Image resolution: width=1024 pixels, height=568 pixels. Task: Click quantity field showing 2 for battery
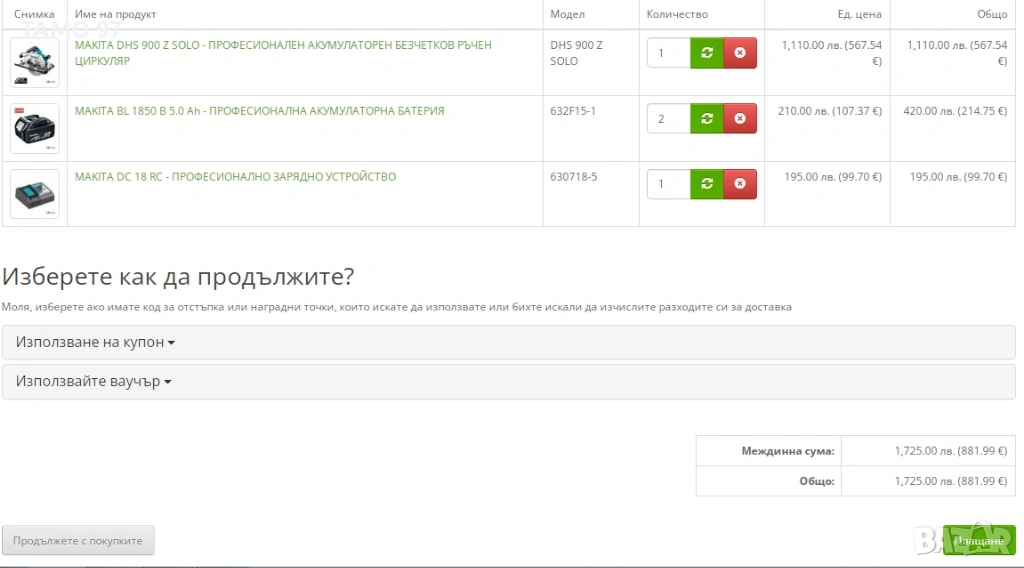(x=668, y=119)
